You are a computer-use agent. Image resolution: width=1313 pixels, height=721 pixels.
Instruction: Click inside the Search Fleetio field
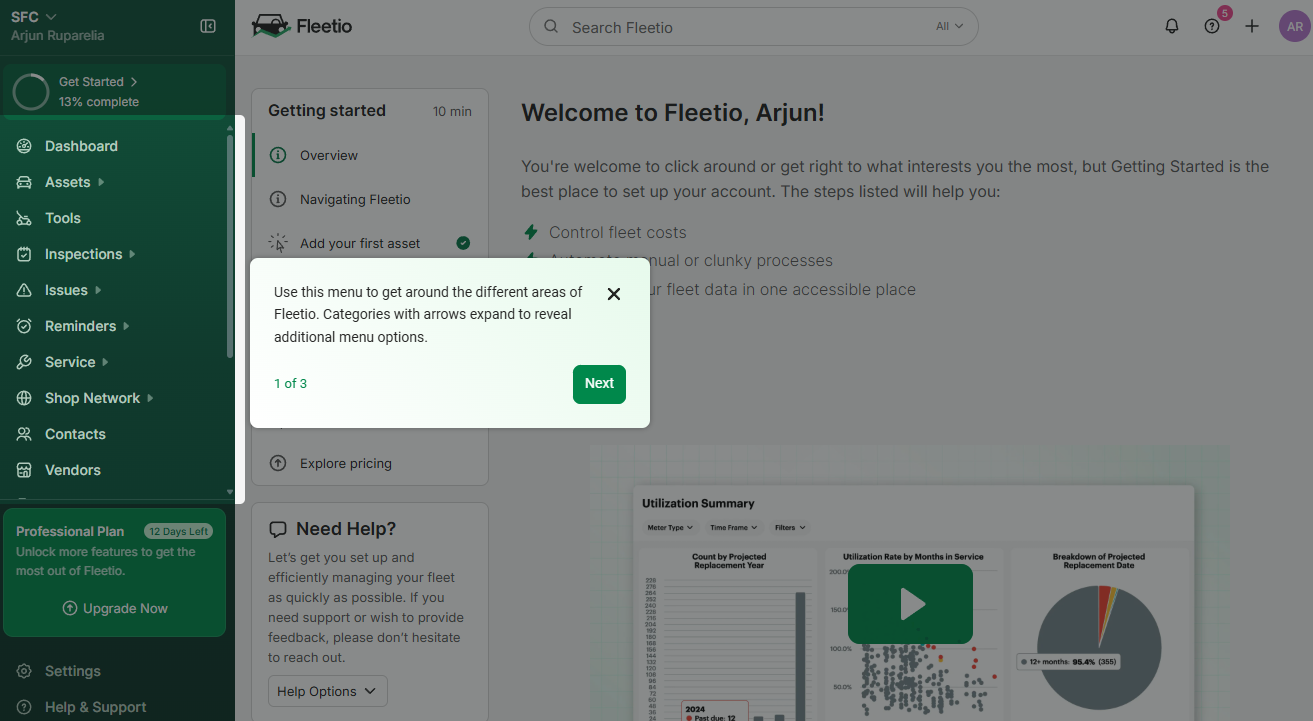[x=700, y=27]
